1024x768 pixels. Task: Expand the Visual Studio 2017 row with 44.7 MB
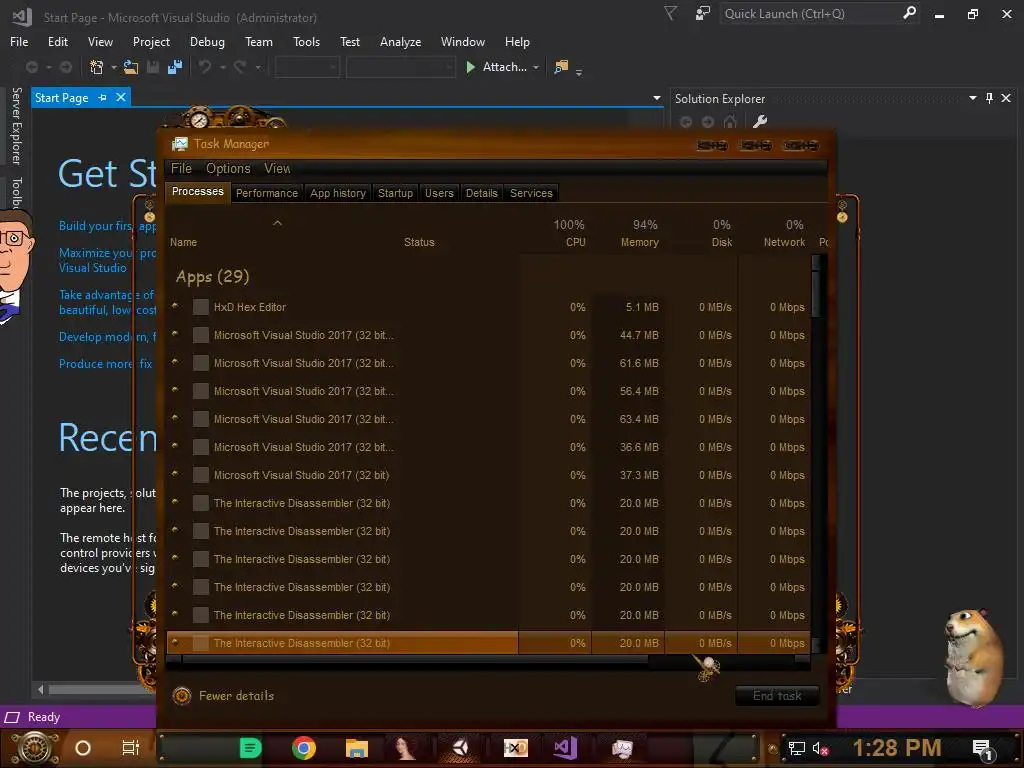click(175, 334)
